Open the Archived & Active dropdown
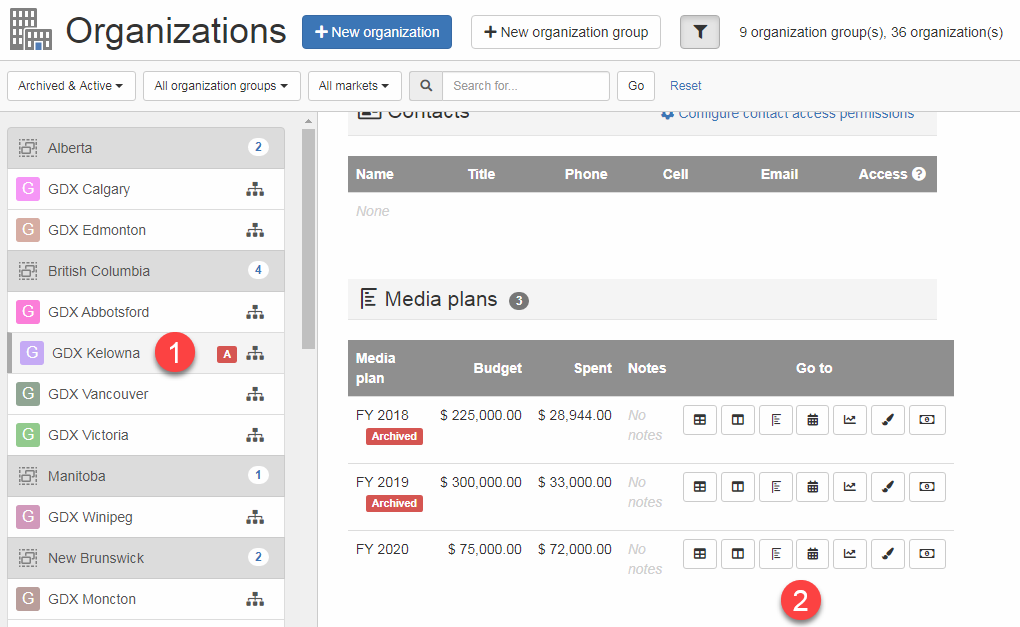Viewport: 1020px width, 627px height. click(70, 86)
